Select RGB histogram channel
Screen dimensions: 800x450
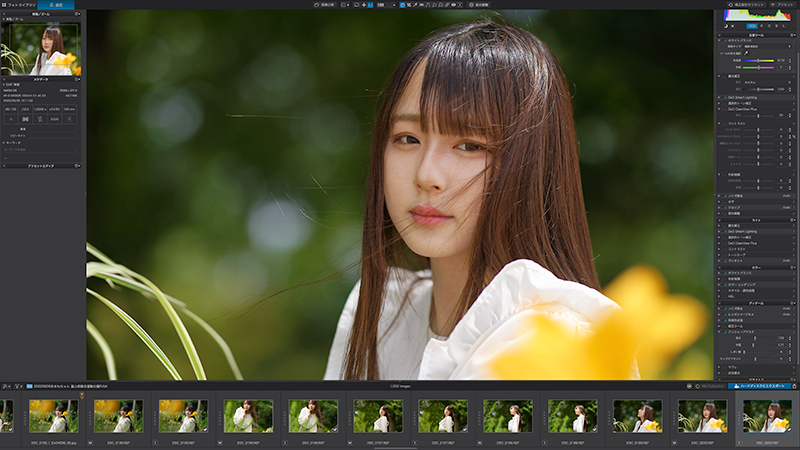752,26
